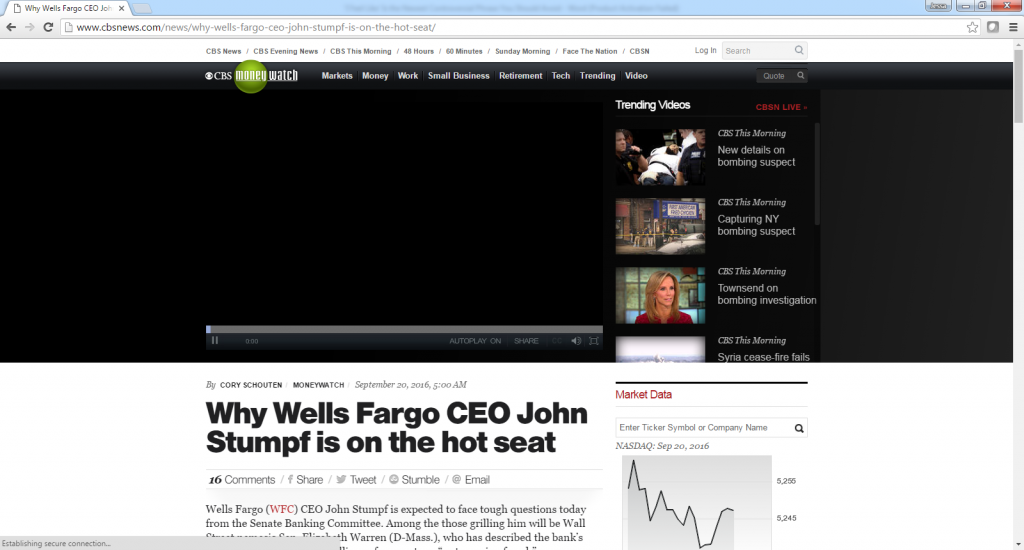Open the Retirement section
The width and height of the screenshot is (1024, 550).
tap(520, 76)
